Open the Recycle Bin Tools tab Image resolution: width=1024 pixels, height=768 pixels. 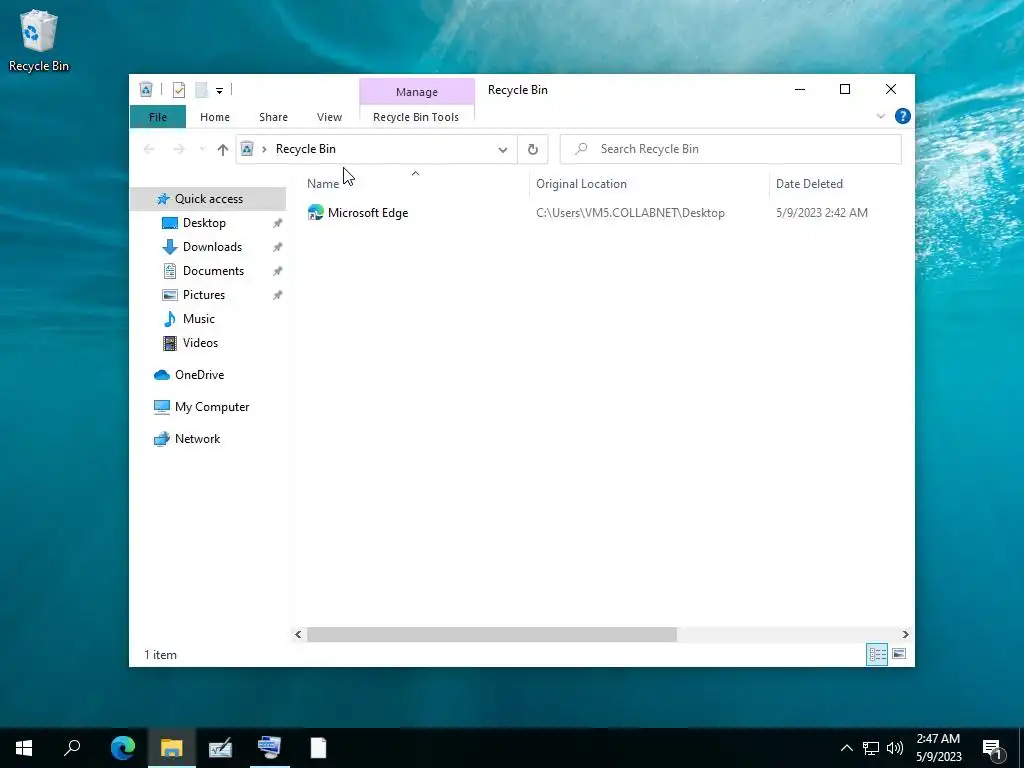[416, 117]
